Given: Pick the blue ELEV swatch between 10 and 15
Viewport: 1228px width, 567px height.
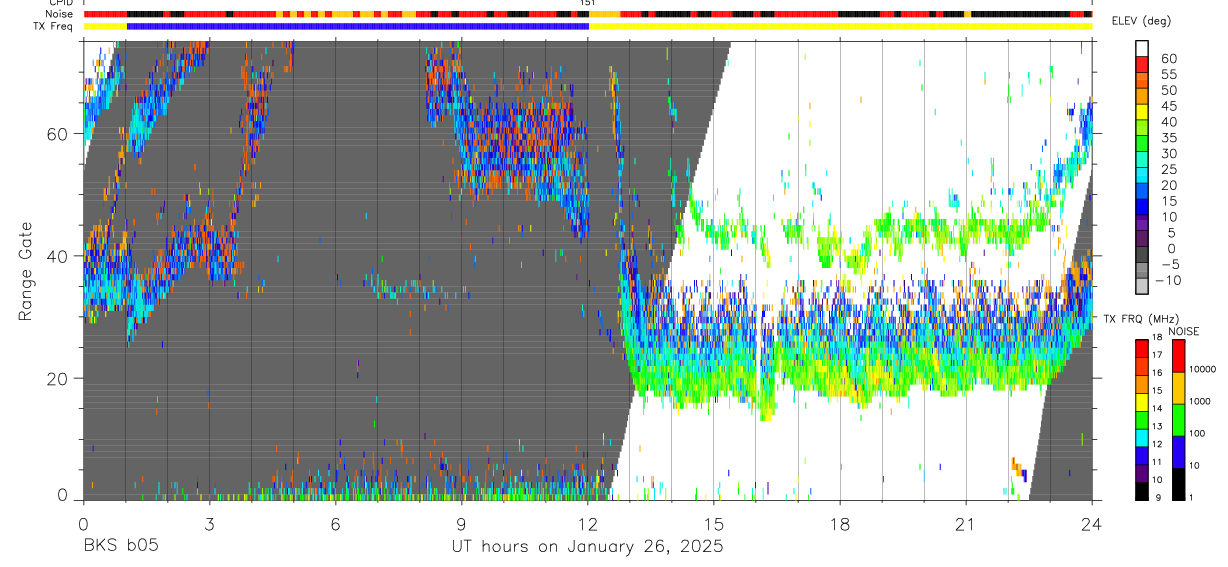Looking at the screenshot, I should pyautogui.click(x=1143, y=208).
